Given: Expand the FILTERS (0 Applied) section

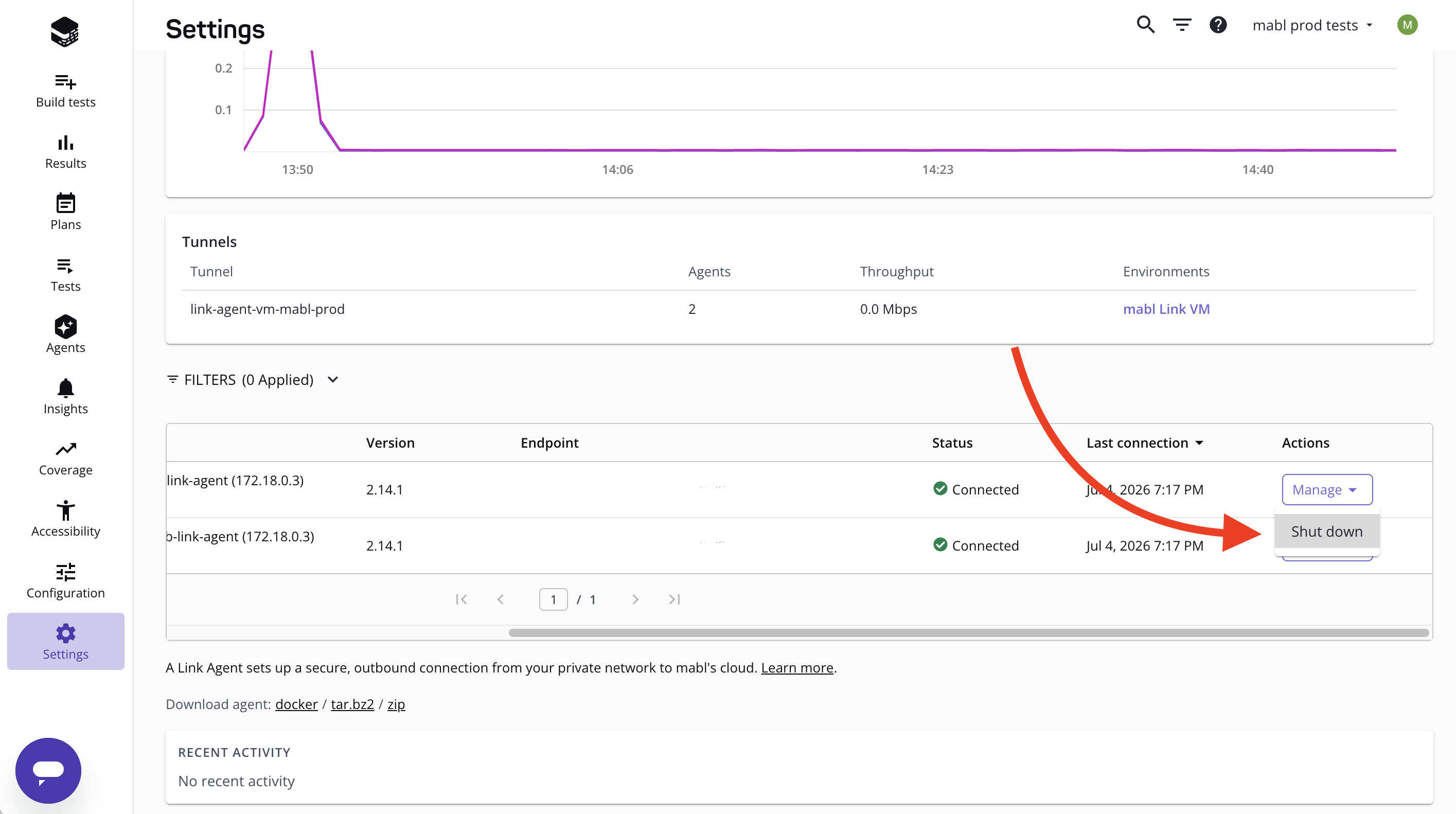Looking at the screenshot, I should point(253,380).
